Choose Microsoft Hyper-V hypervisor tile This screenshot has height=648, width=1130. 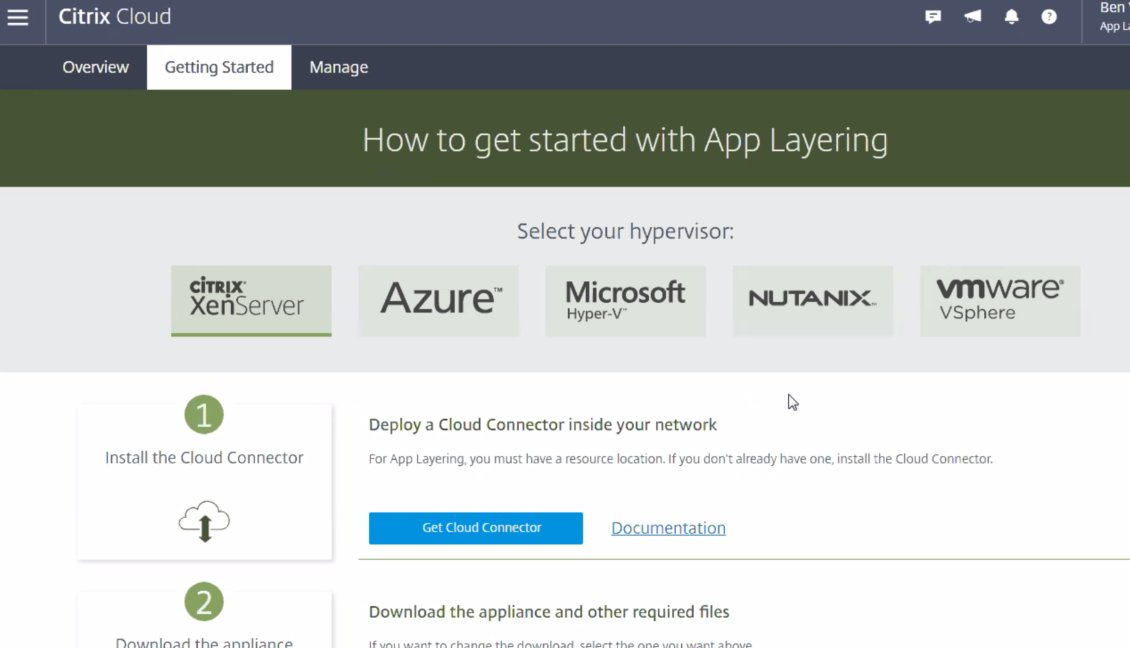coord(626,300)
